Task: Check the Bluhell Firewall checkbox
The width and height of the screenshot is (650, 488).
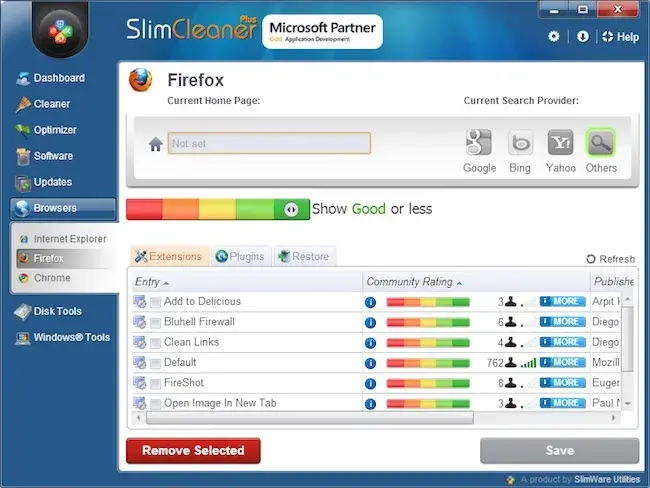Action: (155, 323)
